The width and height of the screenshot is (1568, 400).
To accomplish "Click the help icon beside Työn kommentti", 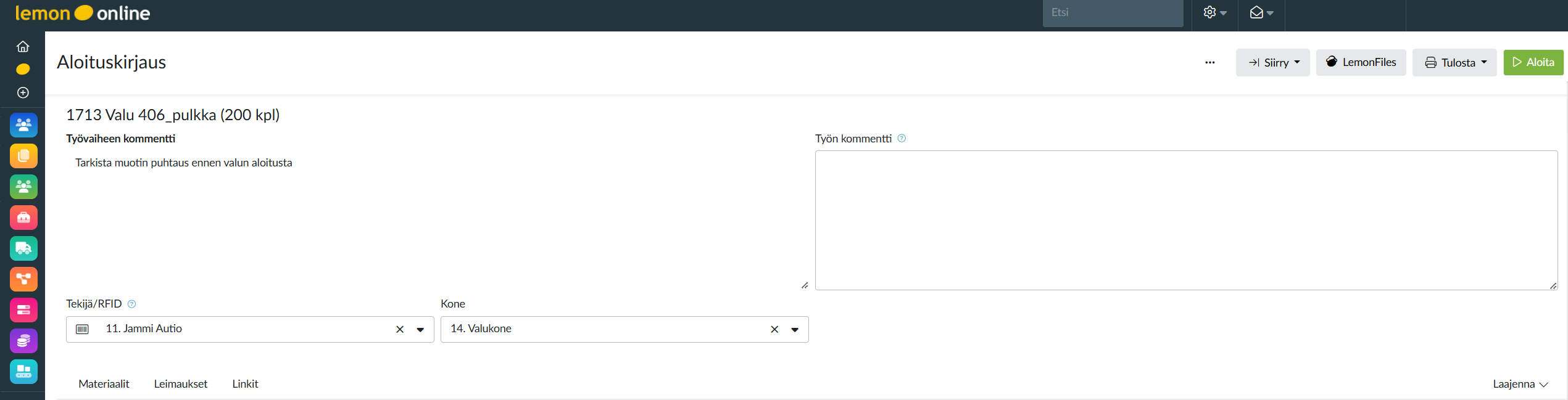I will point(902,139).
